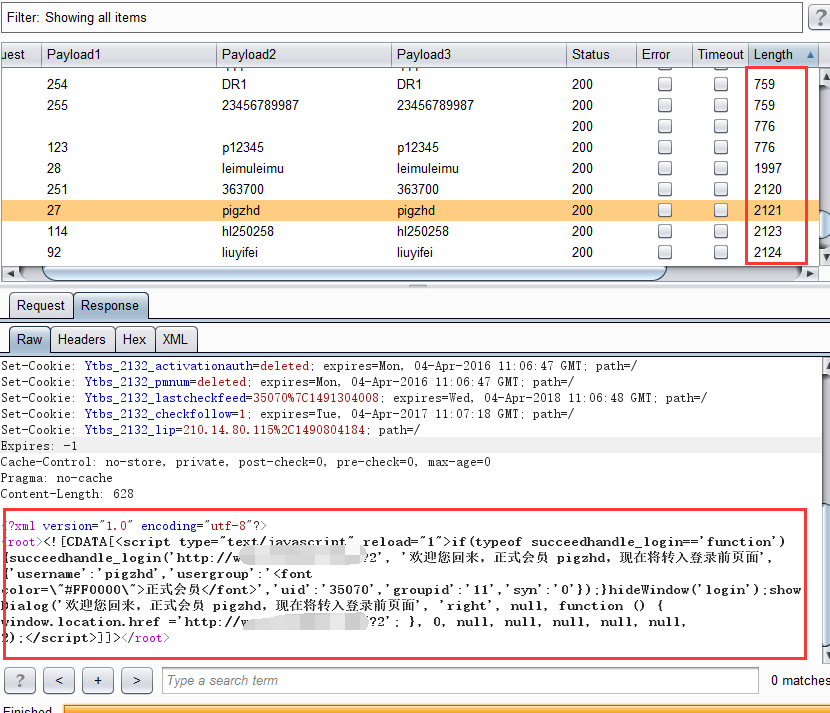This screenshot has width=830, height=713.
Task: Select the highlighted pigzhd row
Action: 410,210
